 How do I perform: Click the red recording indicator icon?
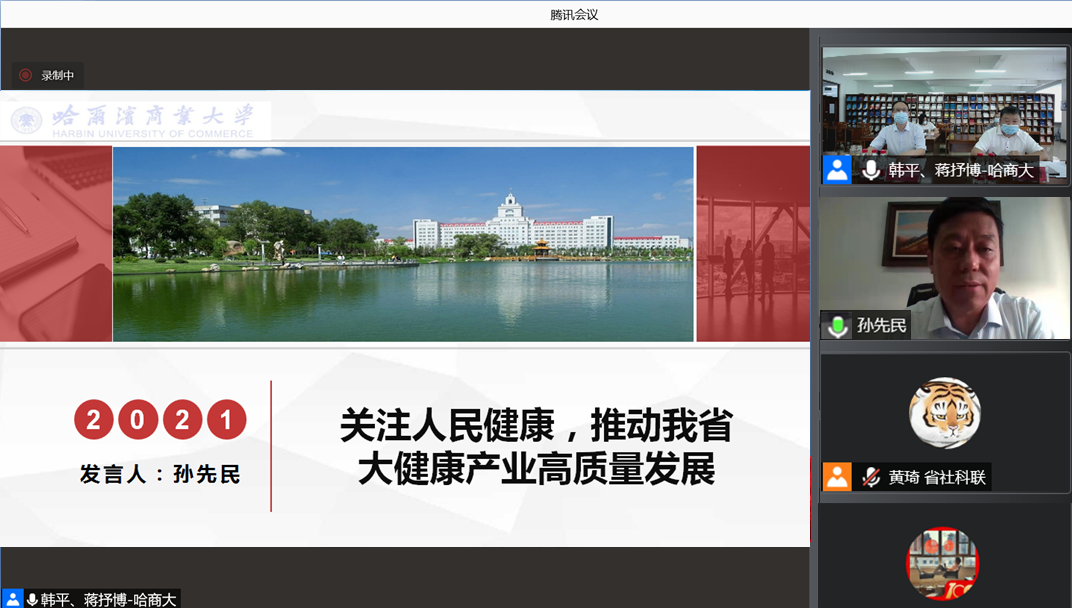point(26,75)
